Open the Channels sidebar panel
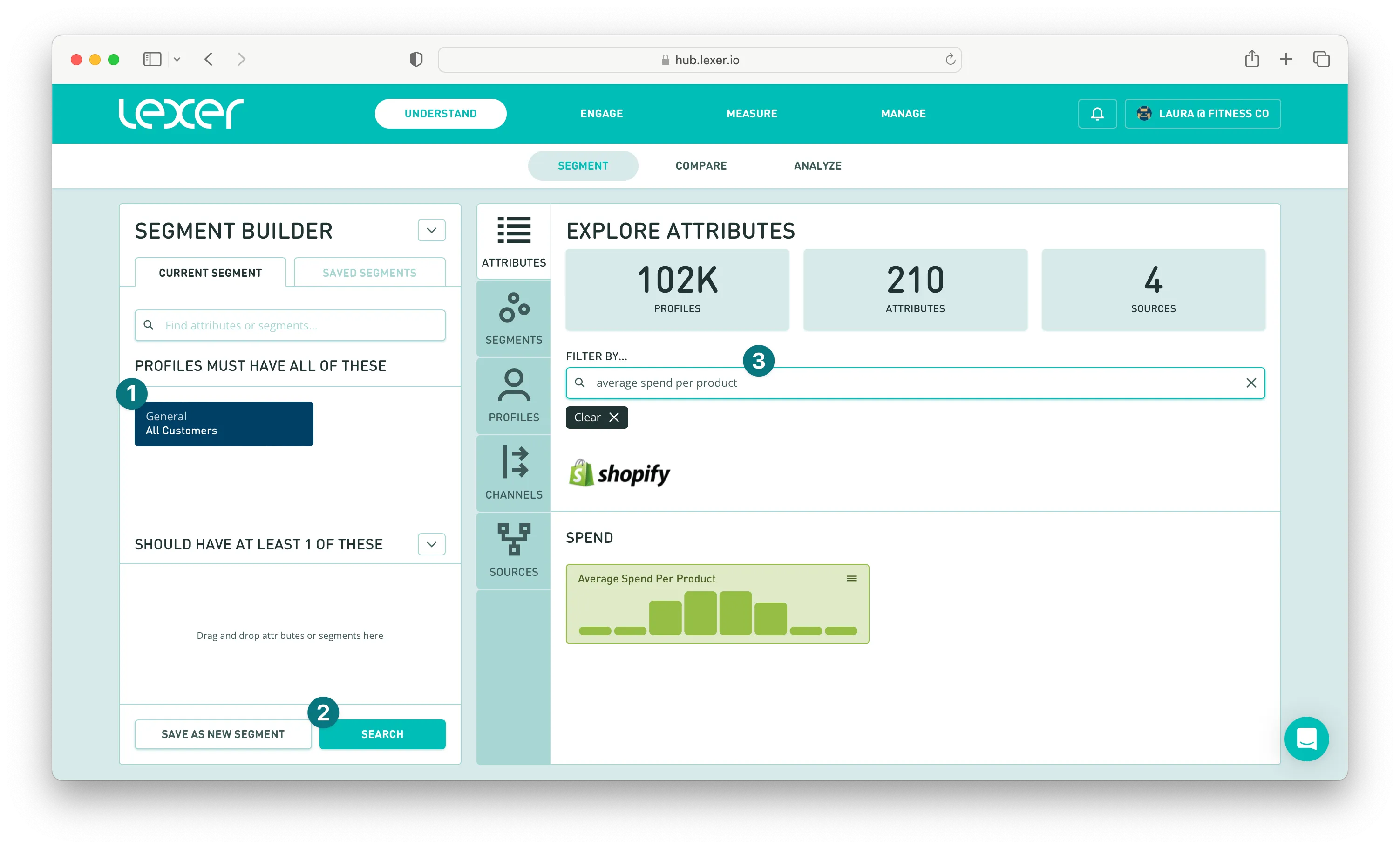This screenshot has width=1400, height=849. click(514, 473)
